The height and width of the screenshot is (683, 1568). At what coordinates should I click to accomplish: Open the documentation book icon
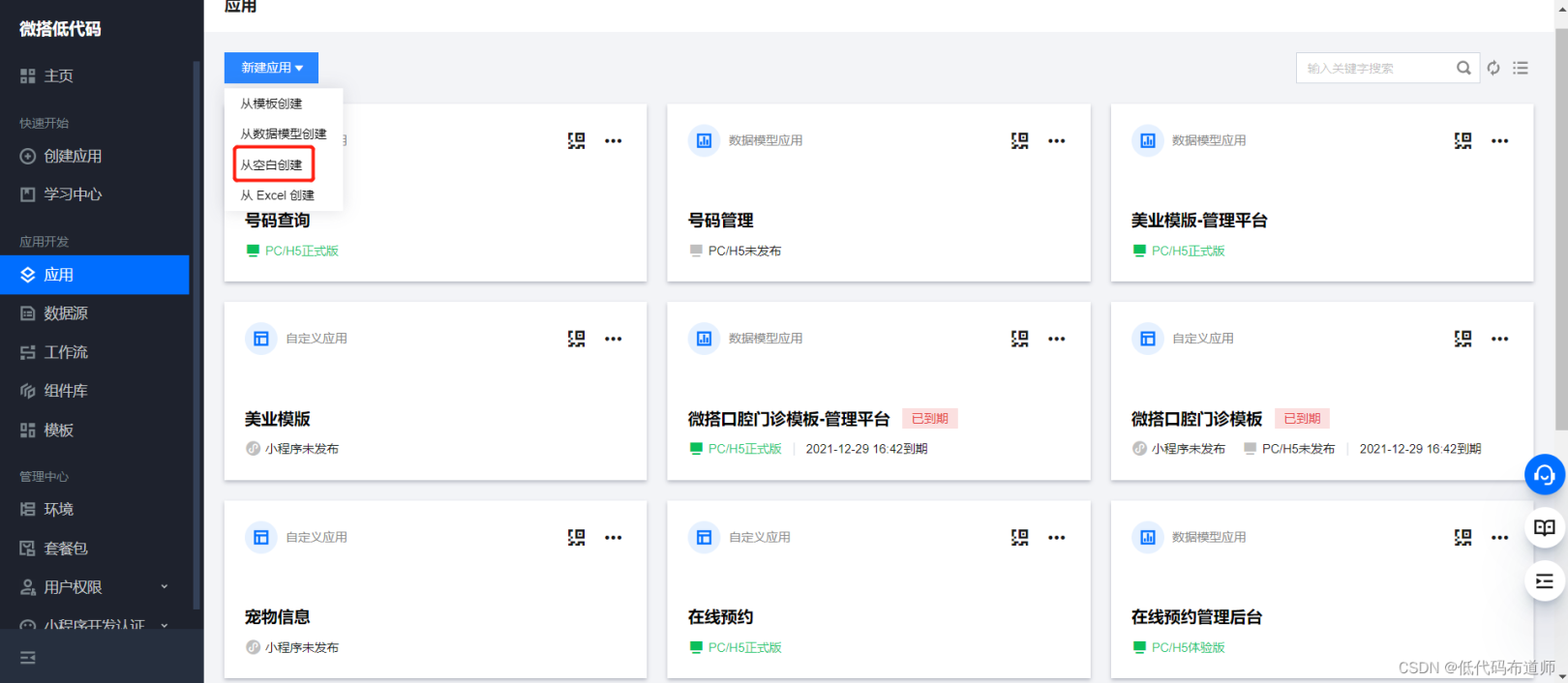pyautogui.click(x=1544, y=528)
